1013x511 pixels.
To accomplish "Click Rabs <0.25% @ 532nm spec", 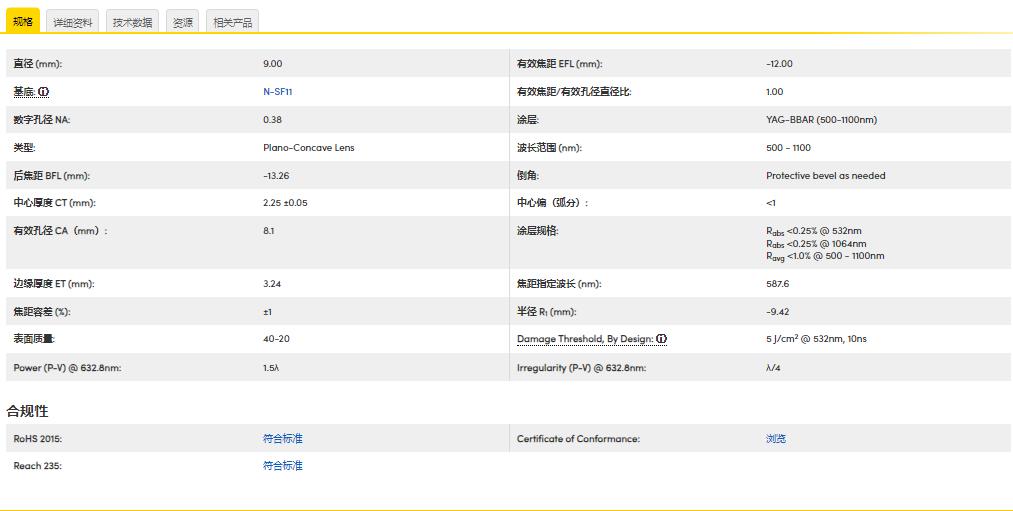I will [x=813, y=231].
